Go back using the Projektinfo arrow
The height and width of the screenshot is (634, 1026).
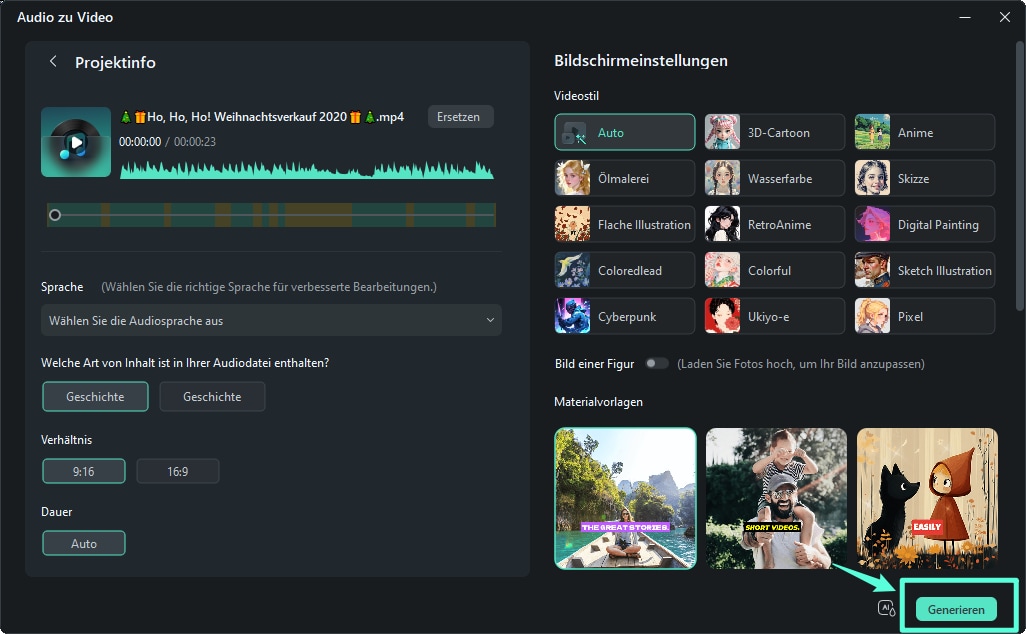point(53,62)
